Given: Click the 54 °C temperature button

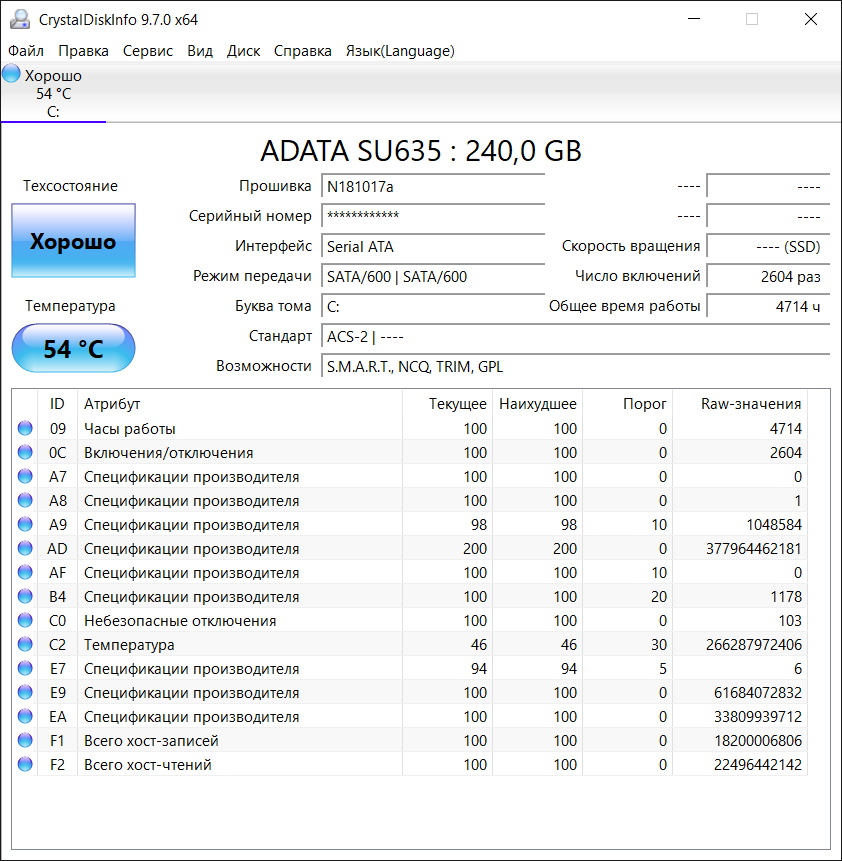Looking at the screenshot, I should 73,349.
